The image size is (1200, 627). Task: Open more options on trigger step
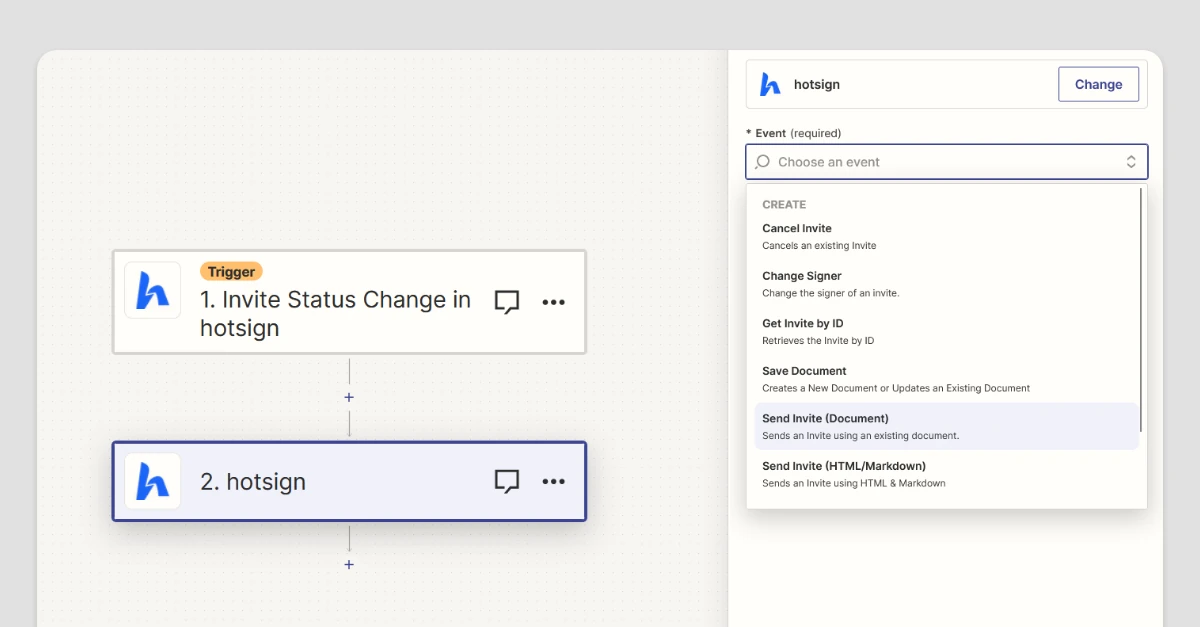point(553,302)
